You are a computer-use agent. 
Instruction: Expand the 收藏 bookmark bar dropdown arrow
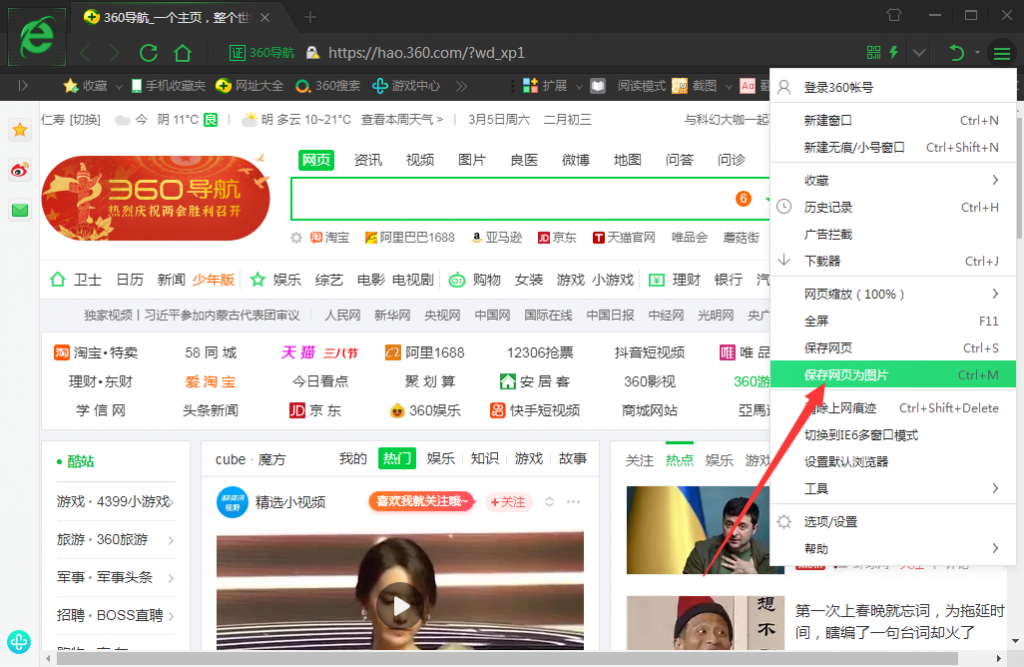(x=119, y=86)
